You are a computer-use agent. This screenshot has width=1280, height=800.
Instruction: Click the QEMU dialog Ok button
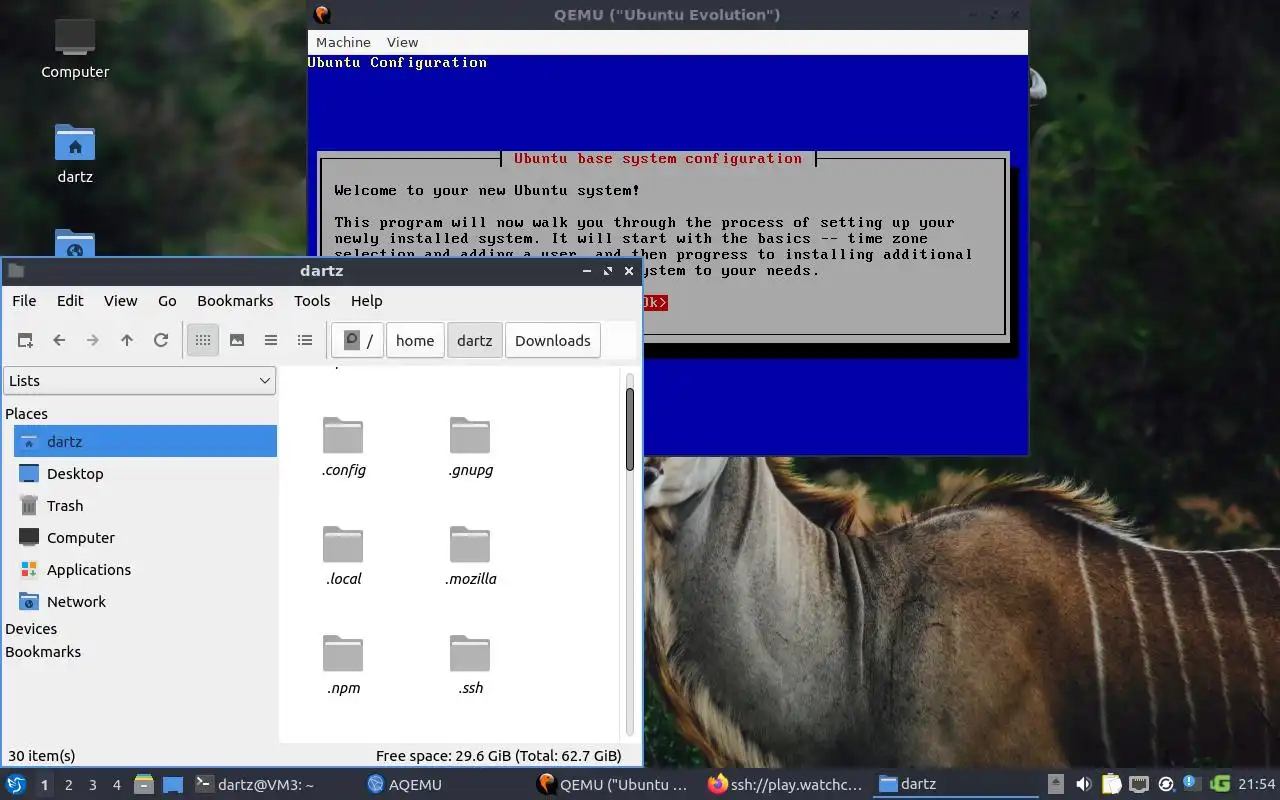click(655, 302)
